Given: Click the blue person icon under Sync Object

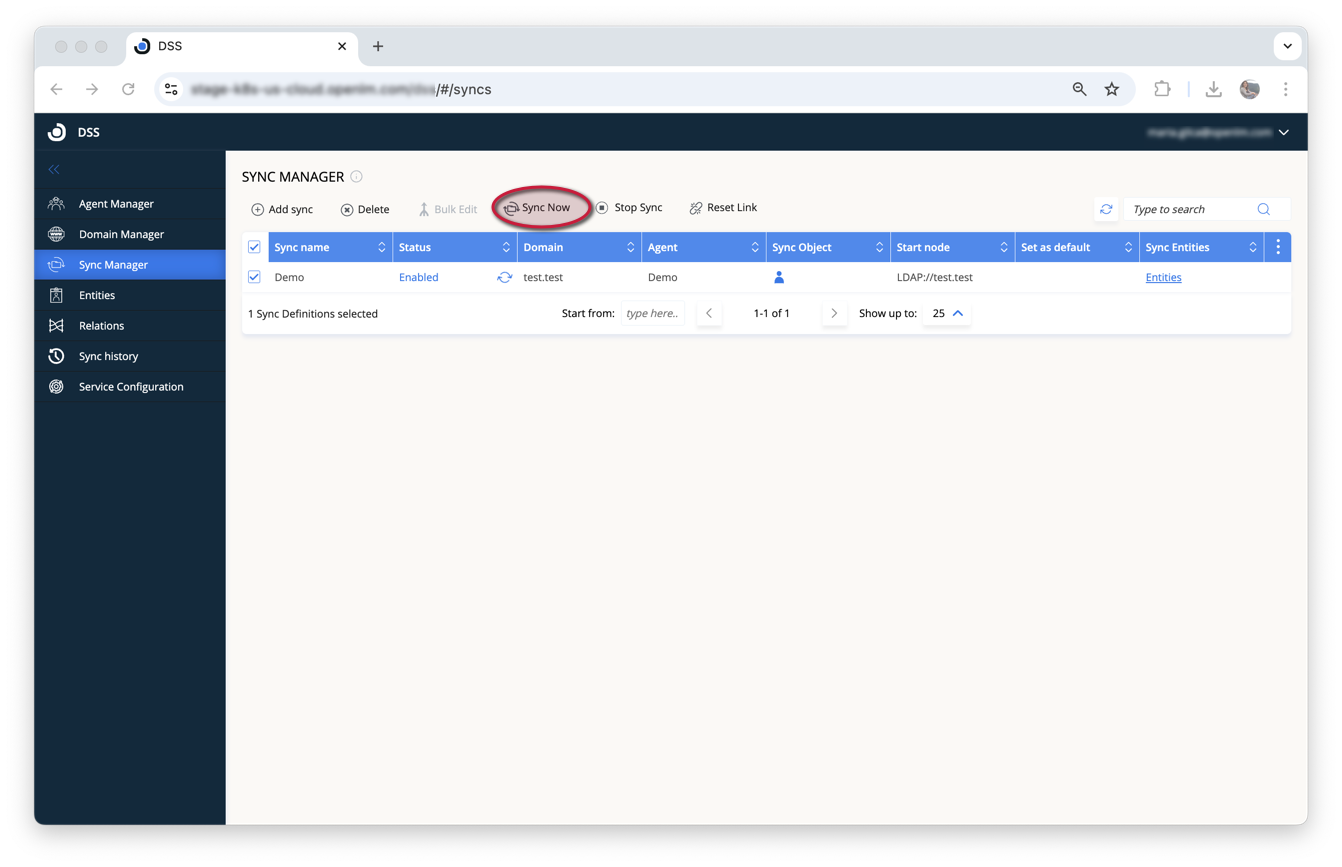Looking at the screenshot, I should pos(779,278).
